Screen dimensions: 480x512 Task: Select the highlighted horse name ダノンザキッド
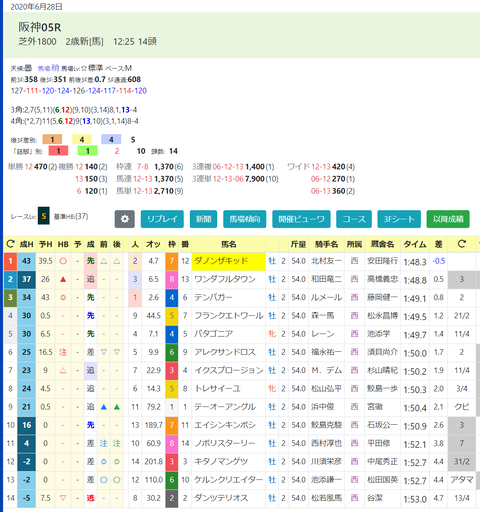[x=229, y=261]
